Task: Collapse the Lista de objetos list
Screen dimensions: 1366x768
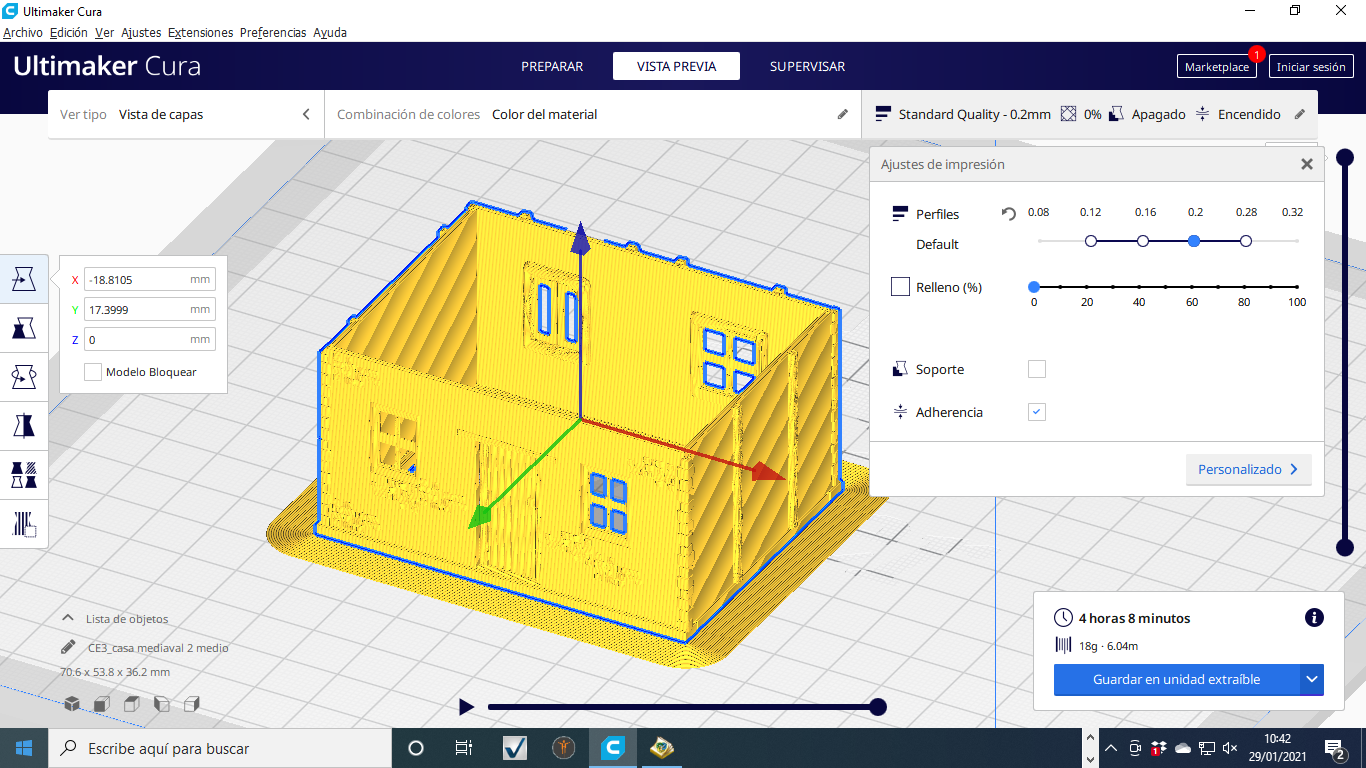Action: click(x=68, y=619)
